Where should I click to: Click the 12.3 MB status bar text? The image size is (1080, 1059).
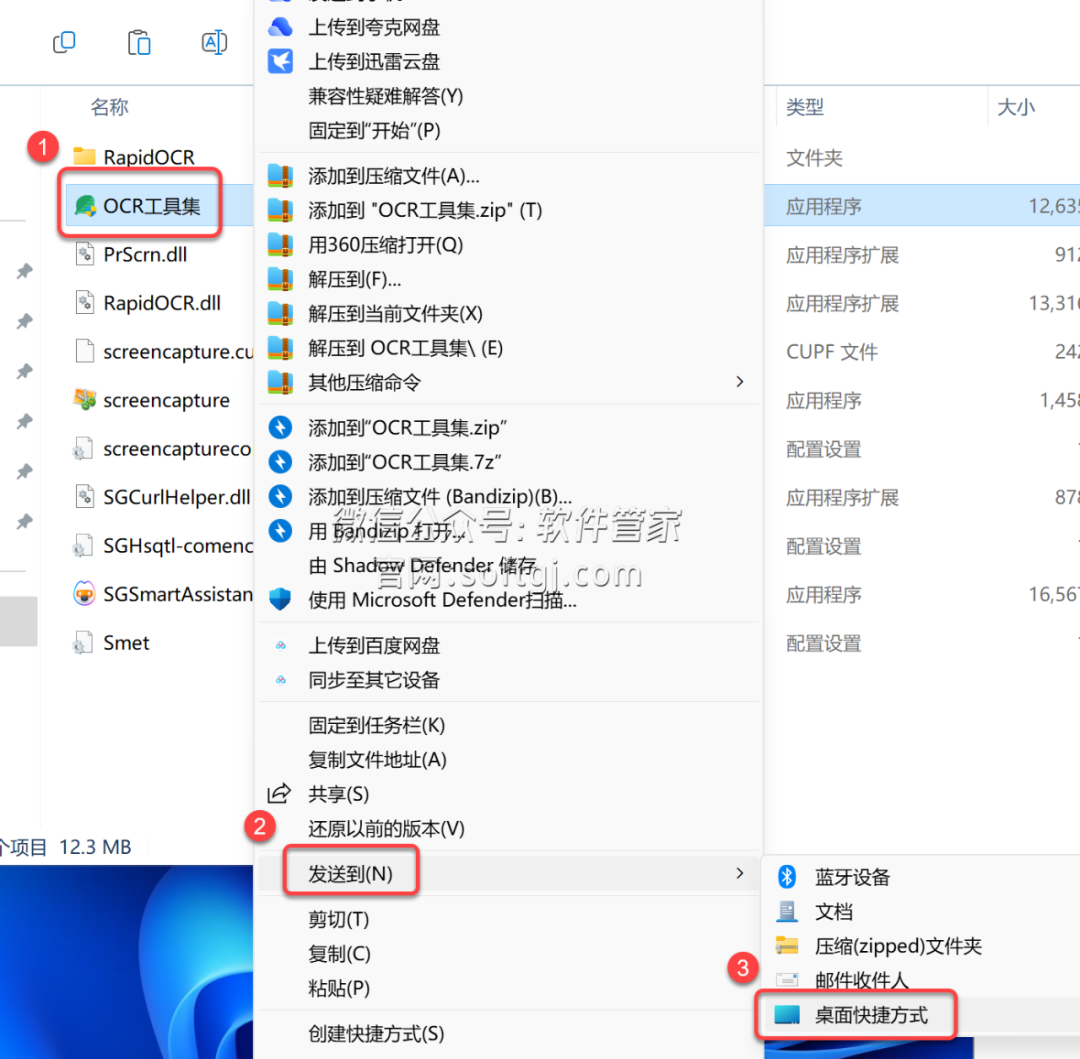[x=95, y=846]
